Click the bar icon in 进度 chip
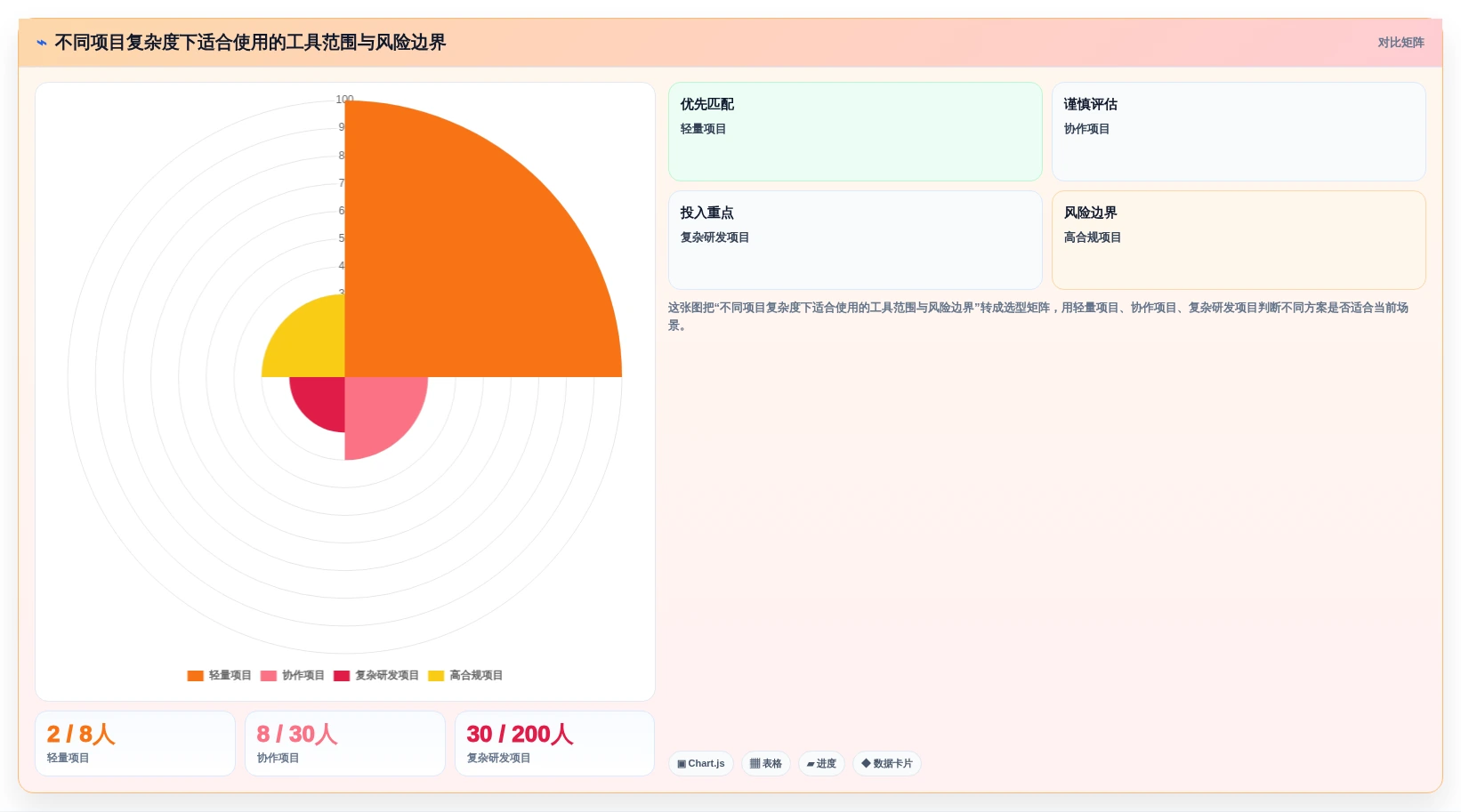Image resolution: width=1461 pixels, height=812 pixels. (x=811, y=764)
